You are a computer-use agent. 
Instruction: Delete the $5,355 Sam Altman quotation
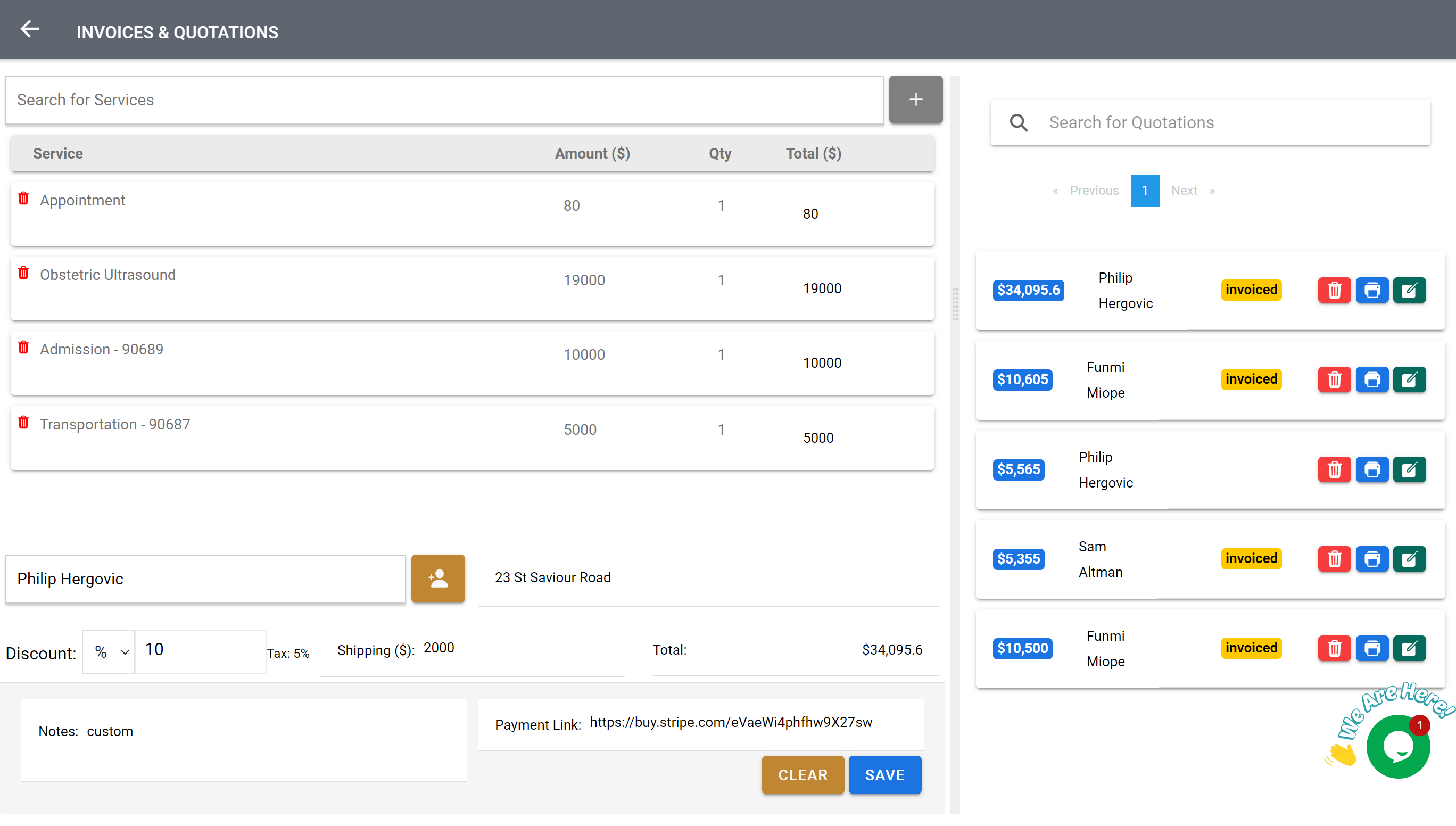click(1334, 559)
